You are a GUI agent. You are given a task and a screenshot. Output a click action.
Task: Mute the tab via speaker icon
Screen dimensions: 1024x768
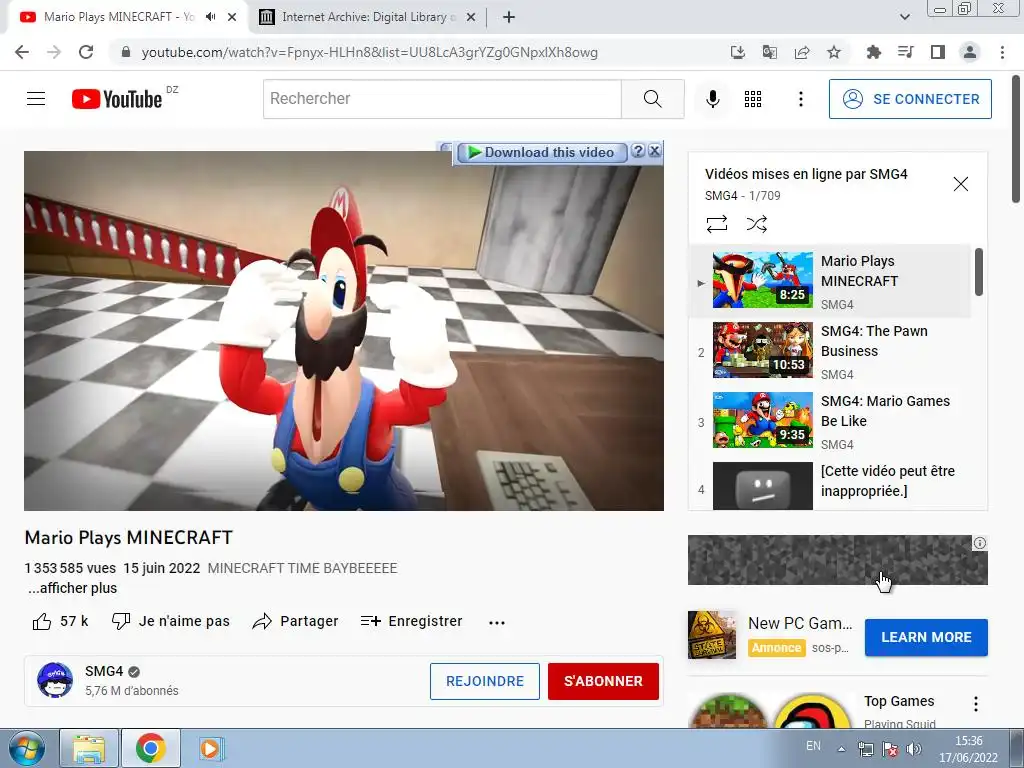pos(210,17)
